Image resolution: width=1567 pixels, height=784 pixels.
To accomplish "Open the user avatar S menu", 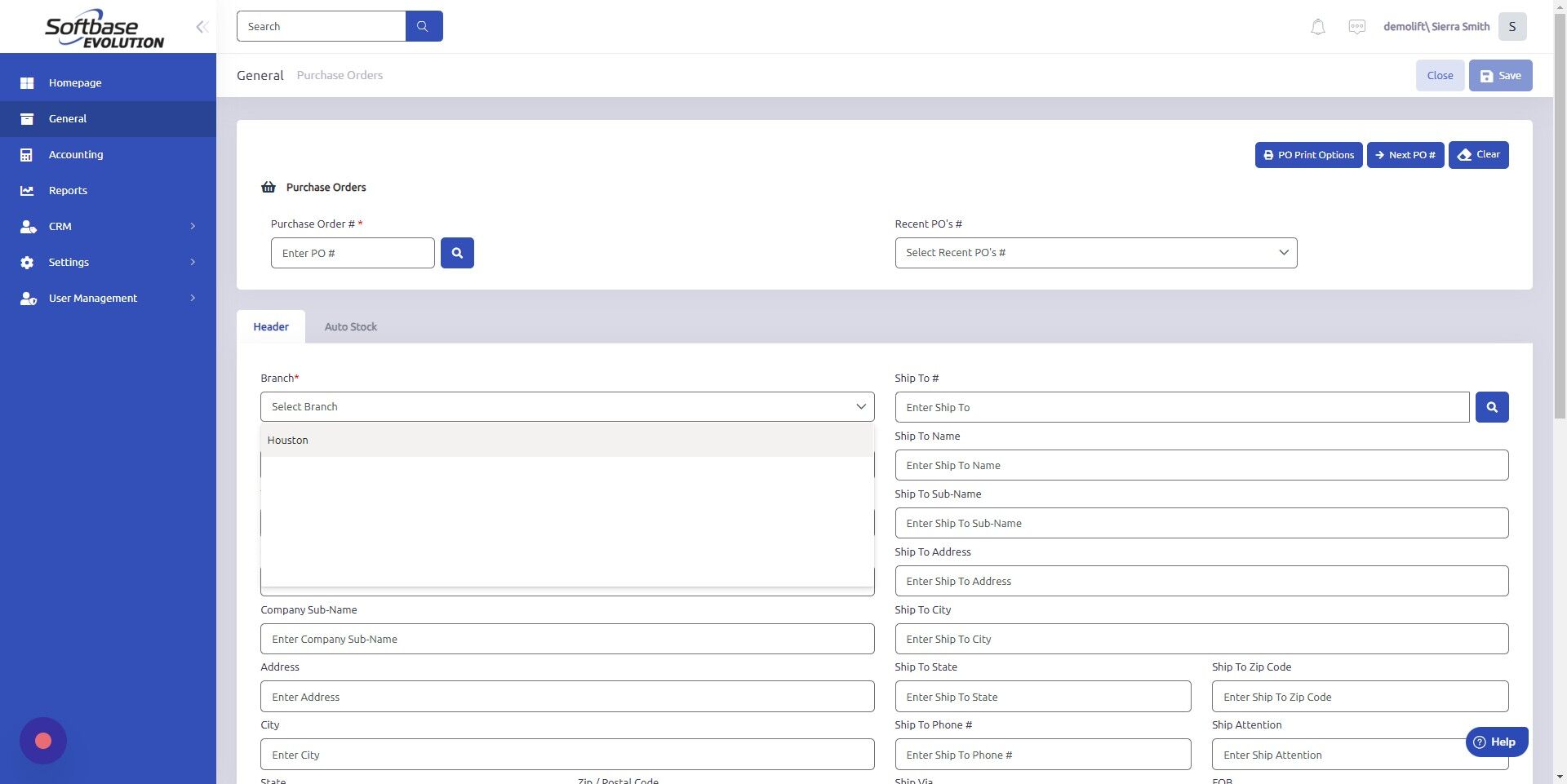I will click(x=1512, y=27).
